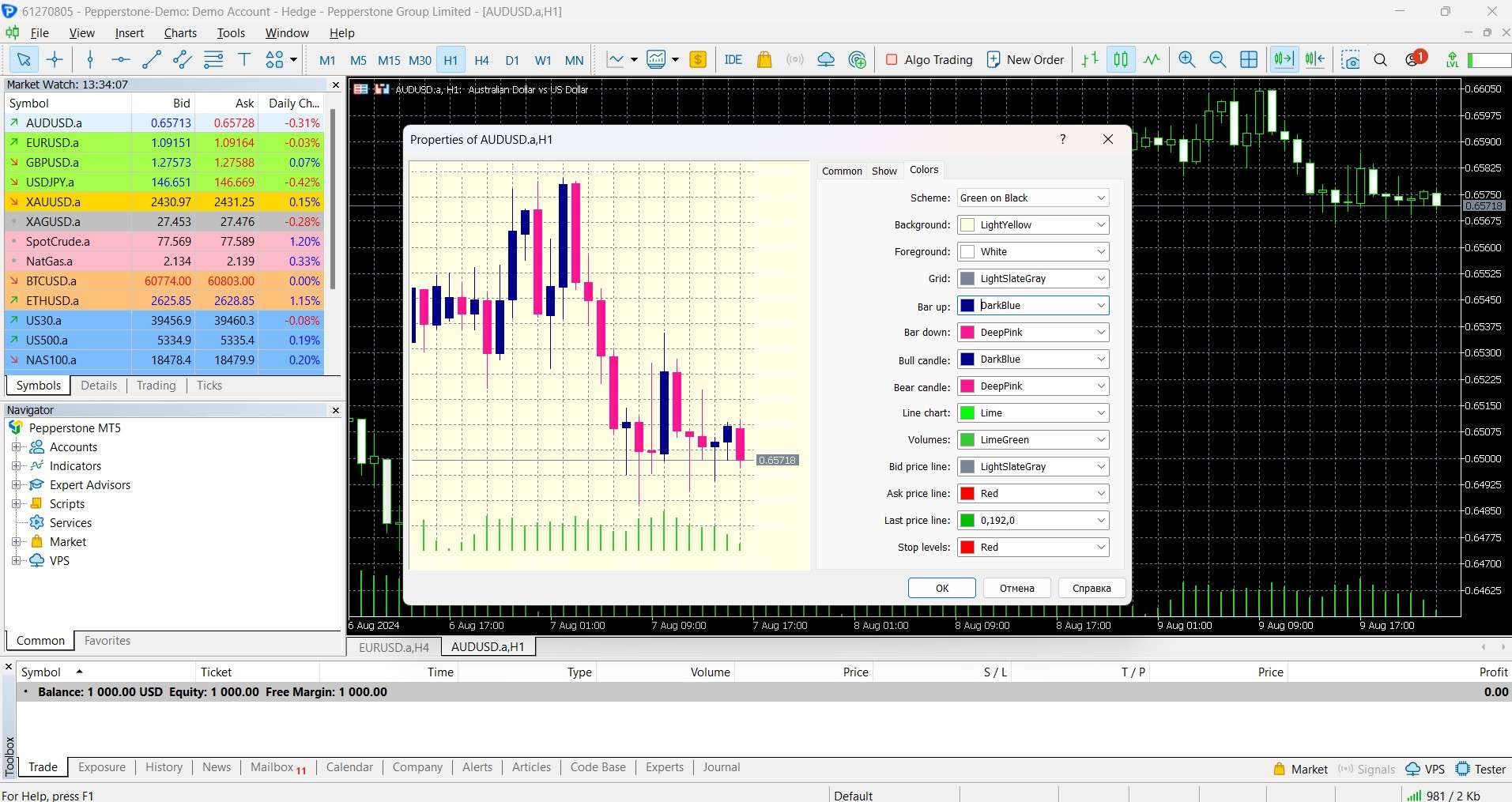
Task: Expand the Accounts node in Navigator
Action: [16, 446]
